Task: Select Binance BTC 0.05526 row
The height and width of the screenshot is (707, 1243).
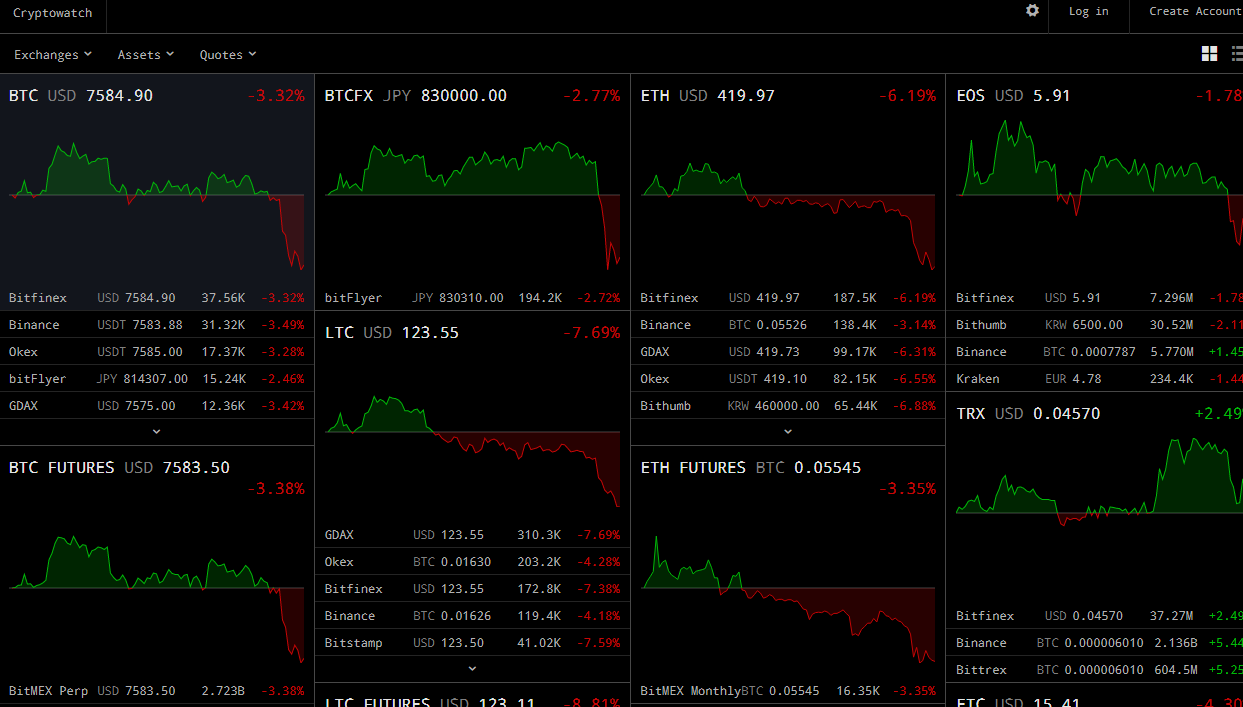Action: (x=788, y=325)
